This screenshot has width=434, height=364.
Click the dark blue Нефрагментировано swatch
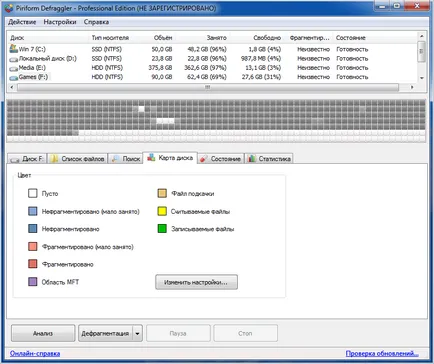(33, 229)
